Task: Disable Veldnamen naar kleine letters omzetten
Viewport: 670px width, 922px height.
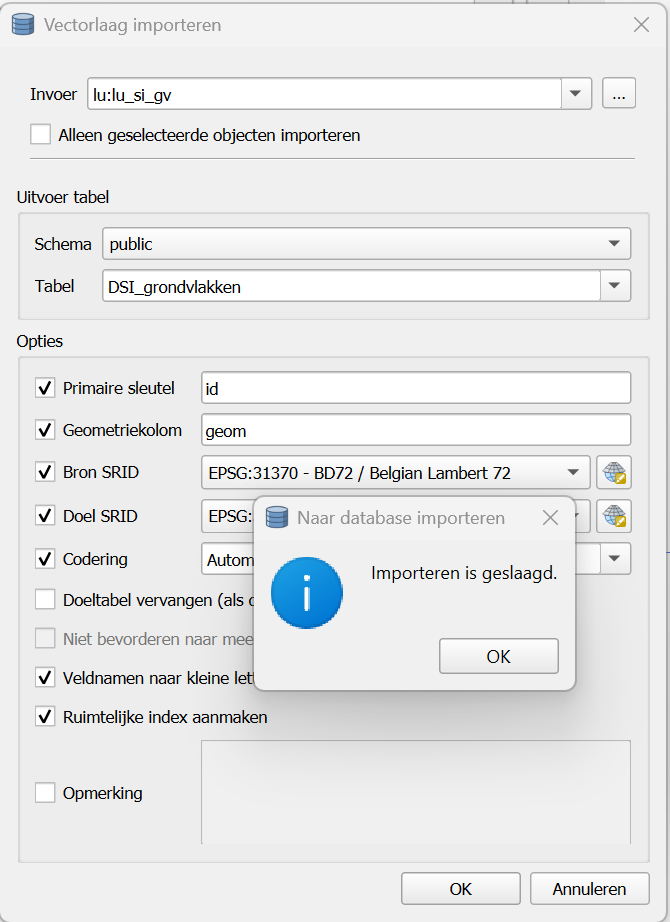Action: (45, 677)
